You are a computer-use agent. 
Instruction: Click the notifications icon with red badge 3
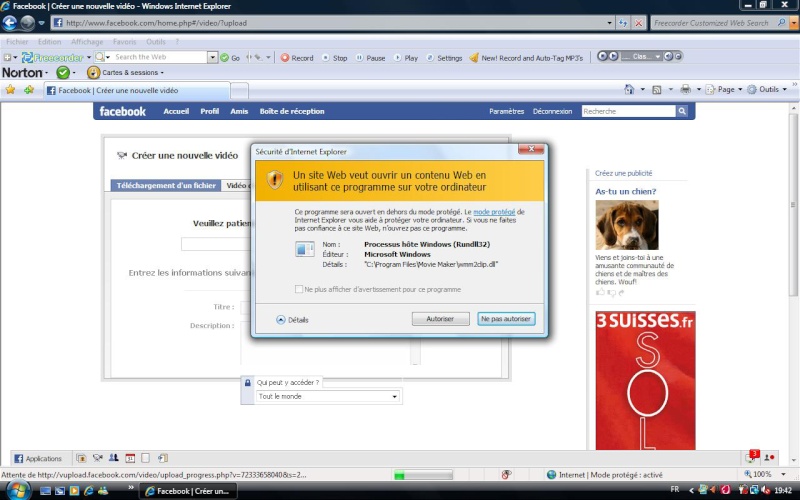point(752,456)
